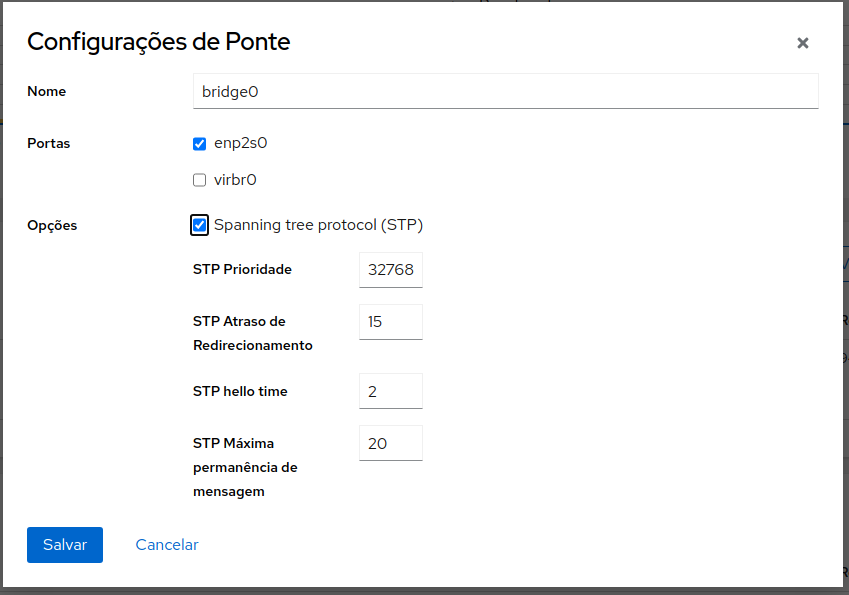Click the Portas section label
The width and height of the screenshot is (849, 595).
tap(49, 143)
